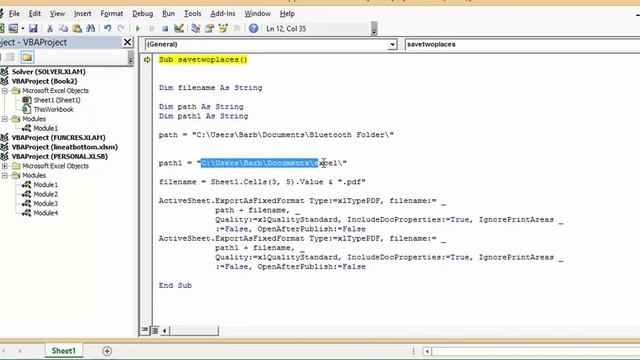Select Module1 under Book2 Modules
This screenshot has height=360, width=640.
click(45, 128)
